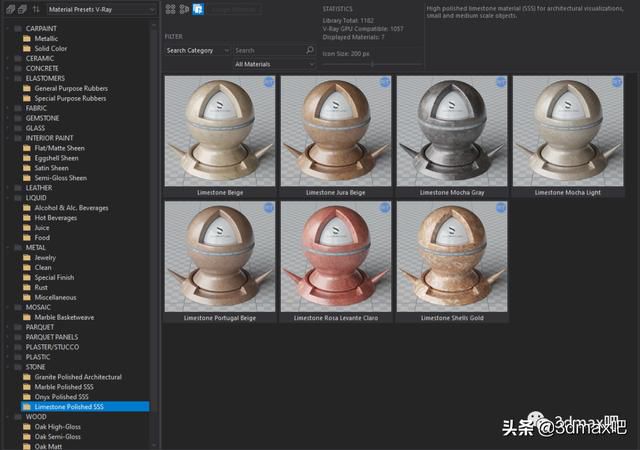Open the All Materials filter dropdown

274,64
